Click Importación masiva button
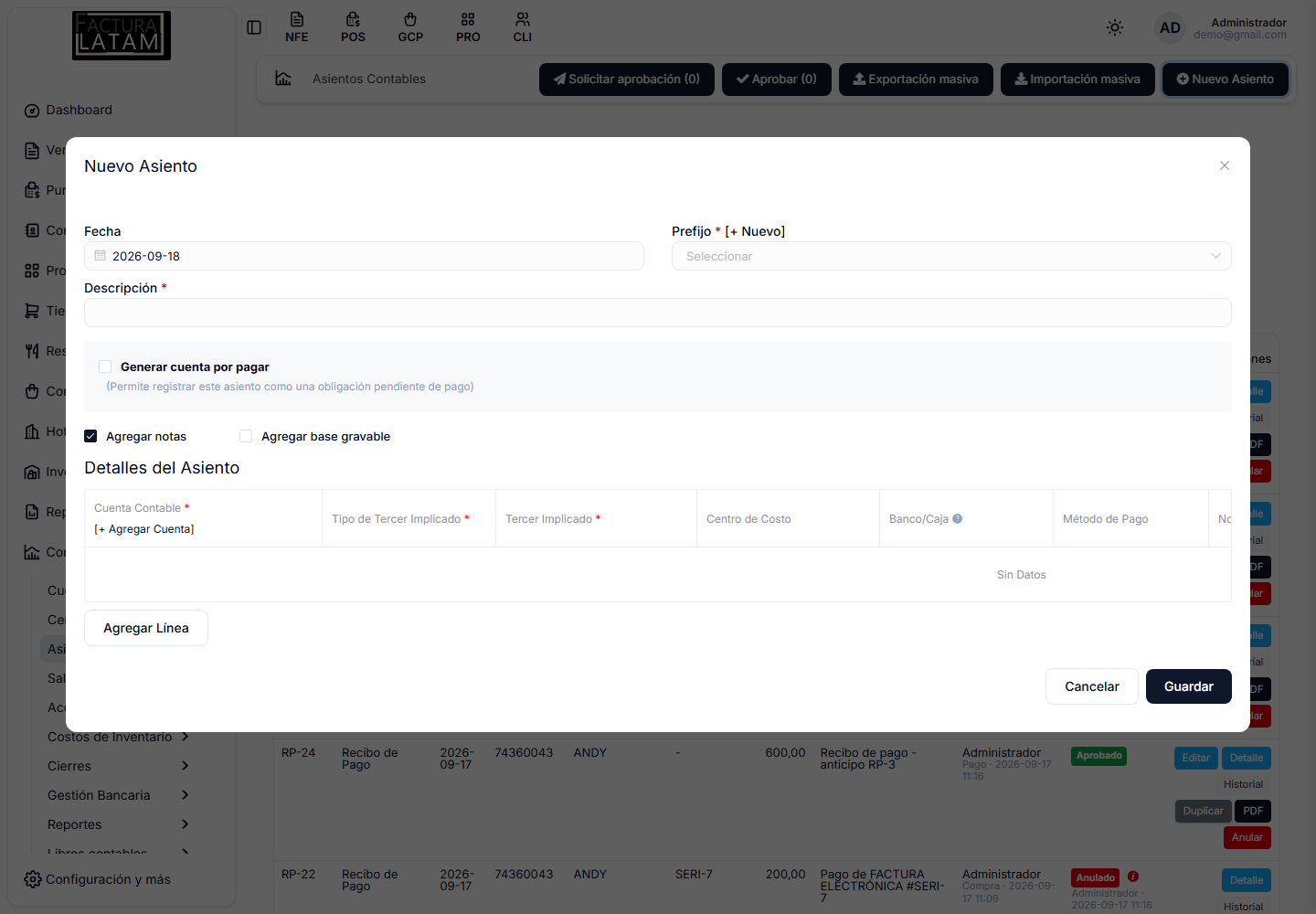Screen dimensions: 1316x914 pos(1077,80)
